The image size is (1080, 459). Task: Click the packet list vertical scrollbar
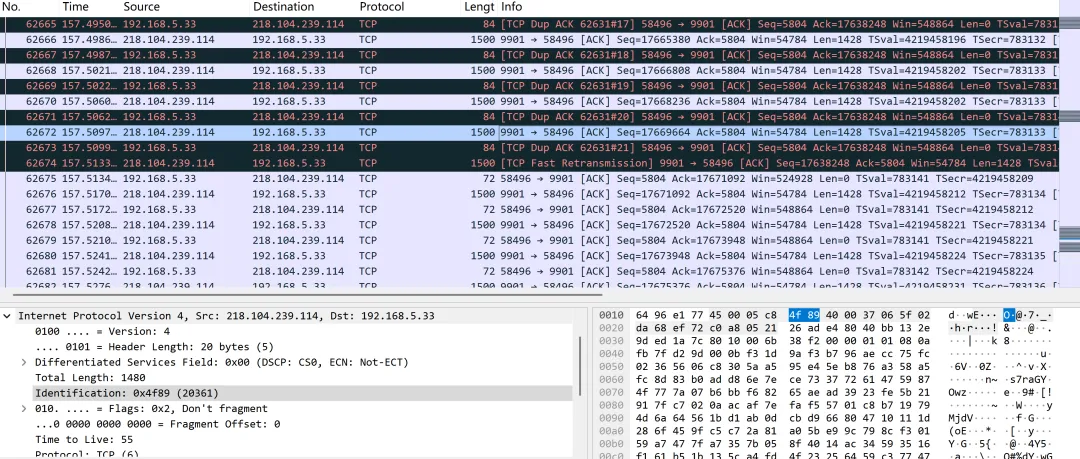pyautogui.click(x=1069, y=145)
